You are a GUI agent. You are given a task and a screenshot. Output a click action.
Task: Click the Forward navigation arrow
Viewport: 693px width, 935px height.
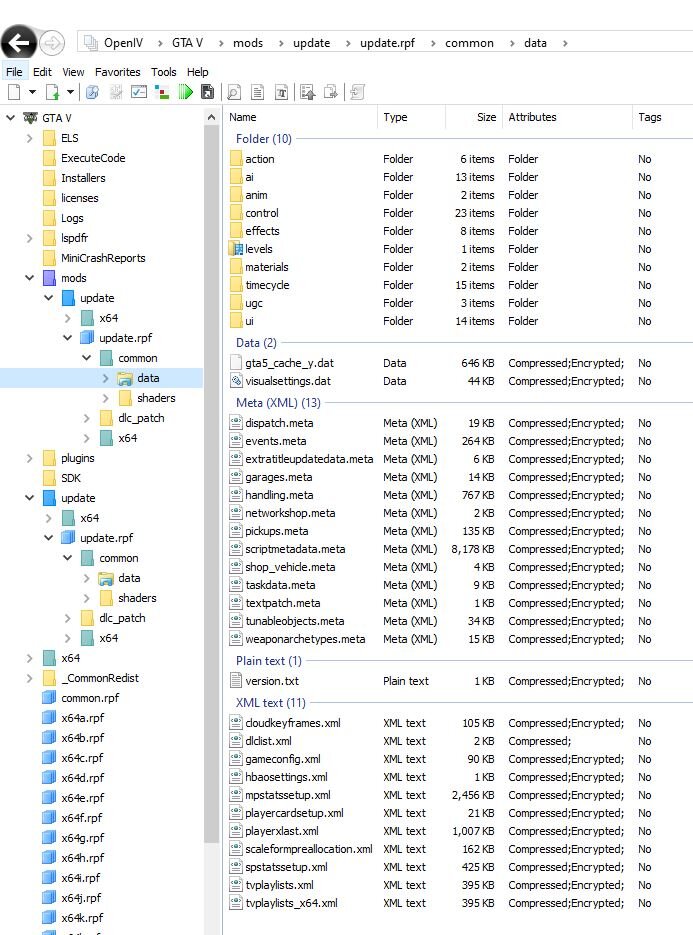pyautogui.click(x=52, y=43)
